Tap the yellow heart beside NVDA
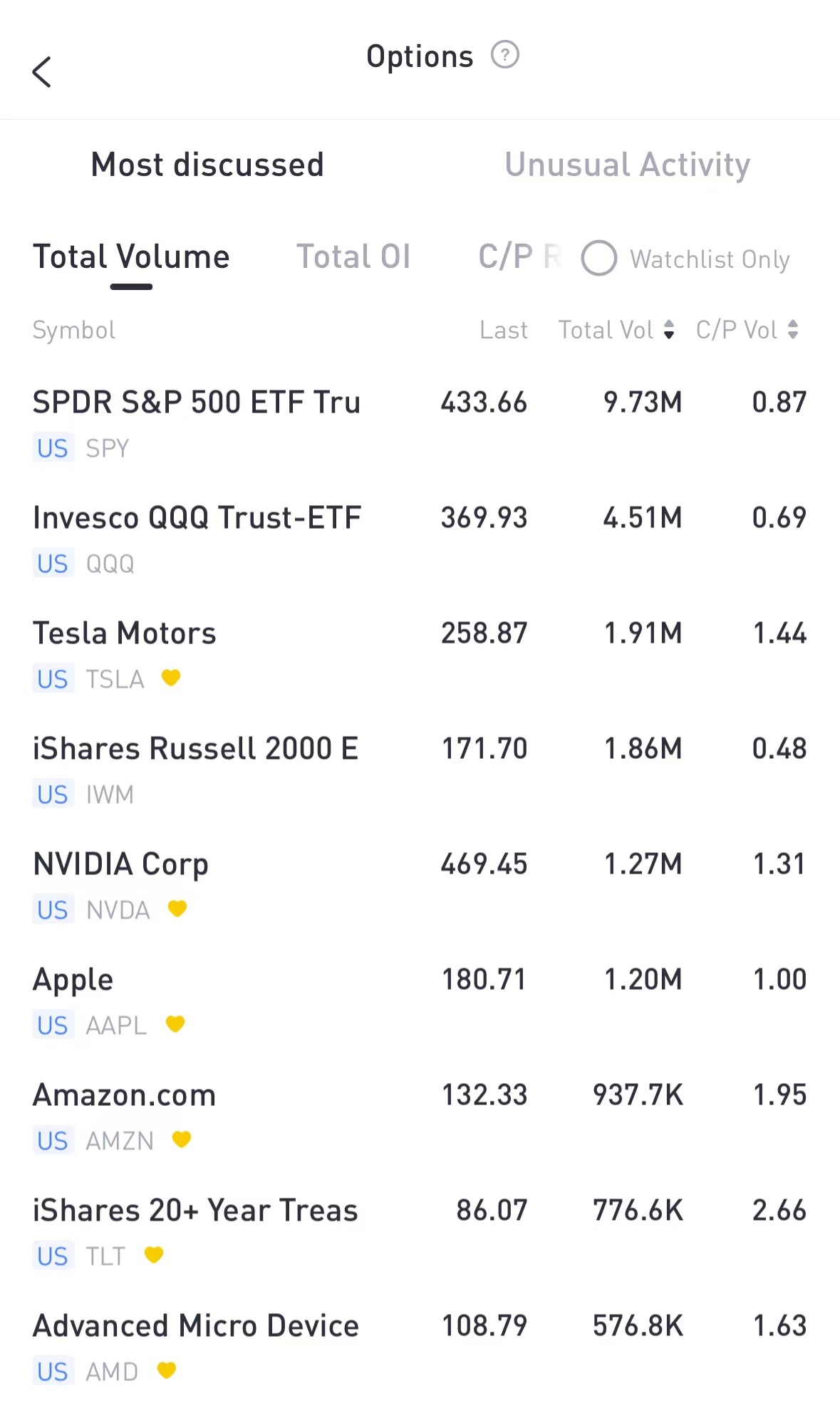Screen dimensions: 840x1418 177,909
